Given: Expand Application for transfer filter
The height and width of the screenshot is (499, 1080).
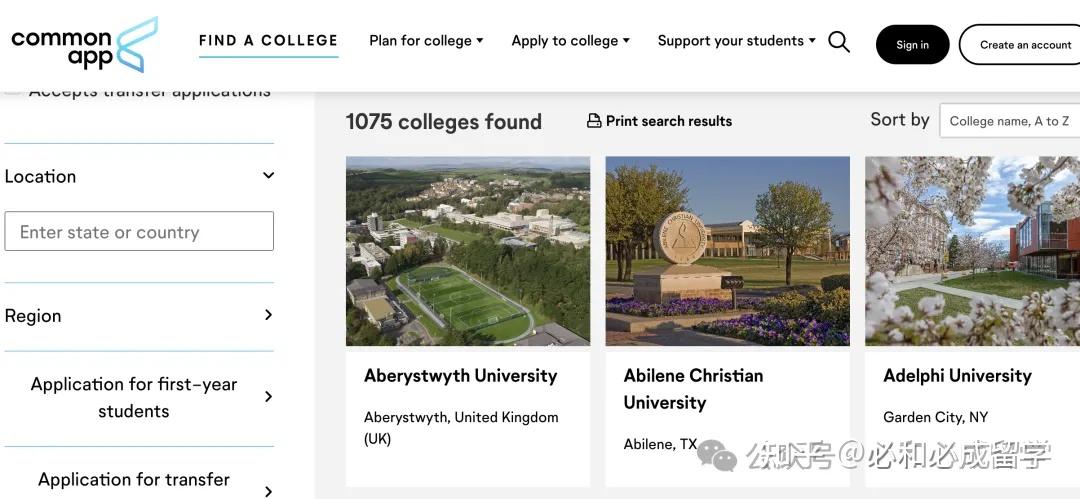Looking at the screenshot, I should (x=268, y=490).
